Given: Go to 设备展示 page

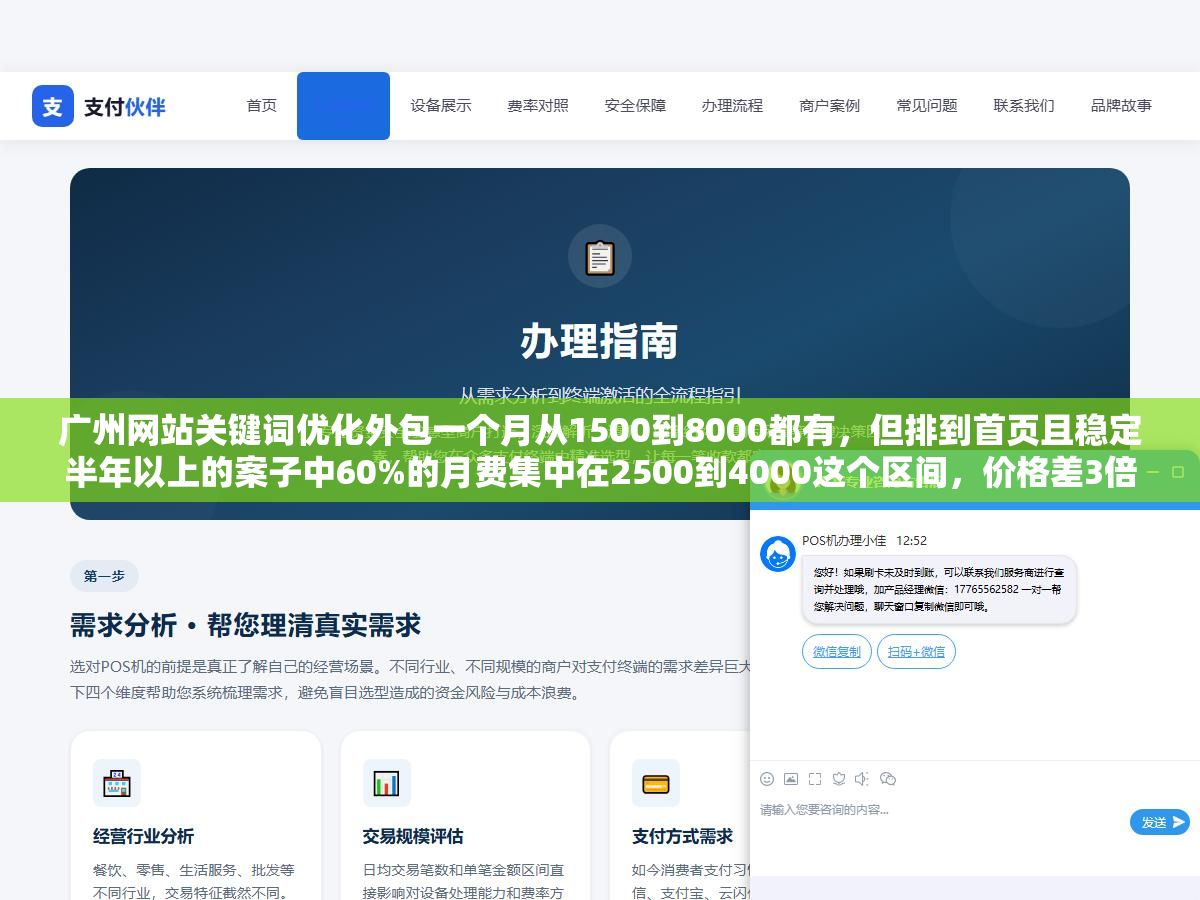Looking at the screenshot, I should click(x=441, y=105).
